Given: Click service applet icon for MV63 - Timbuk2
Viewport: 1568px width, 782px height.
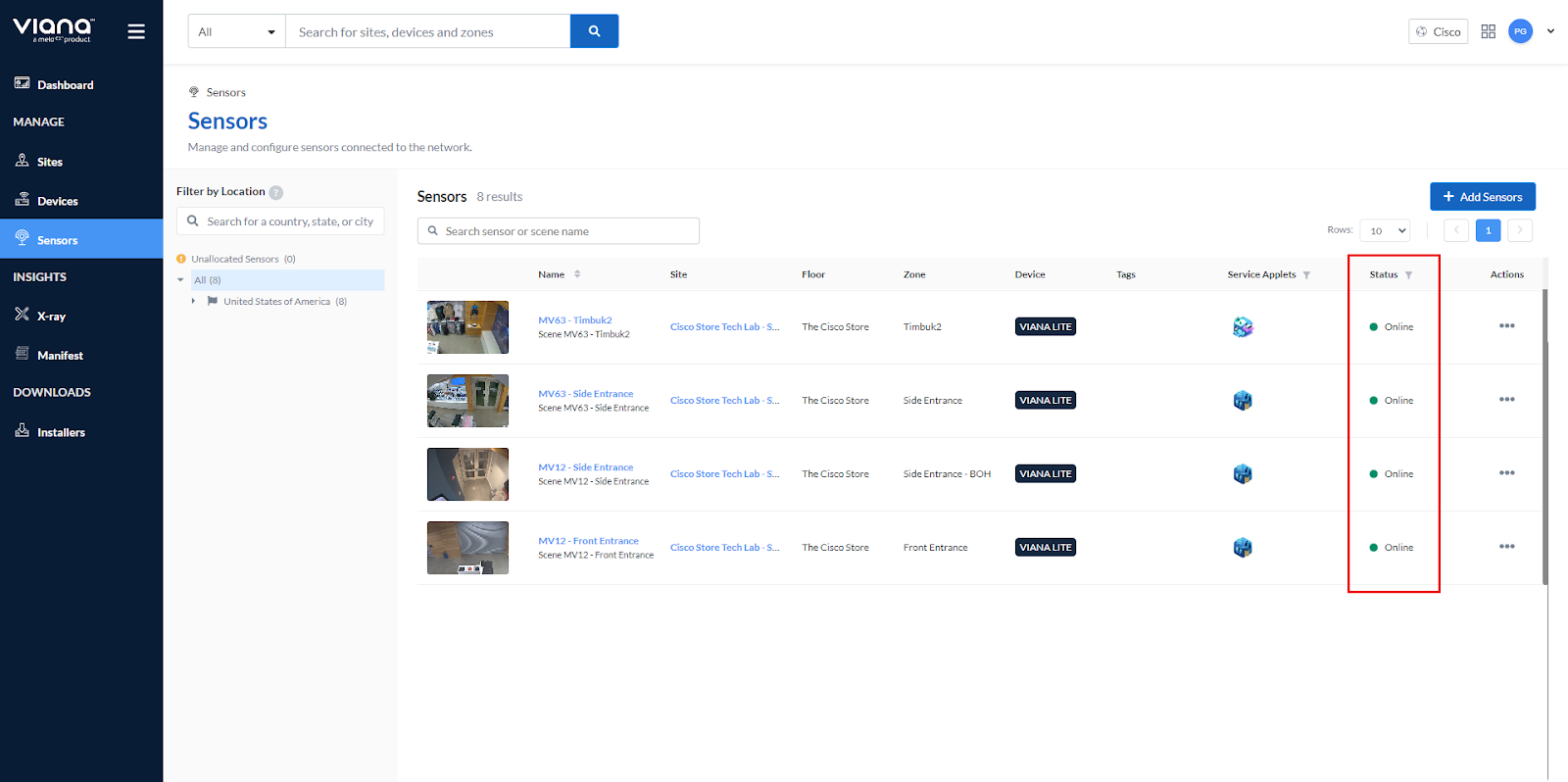Looking at the screenshot, I should (x=1243, y=327).
